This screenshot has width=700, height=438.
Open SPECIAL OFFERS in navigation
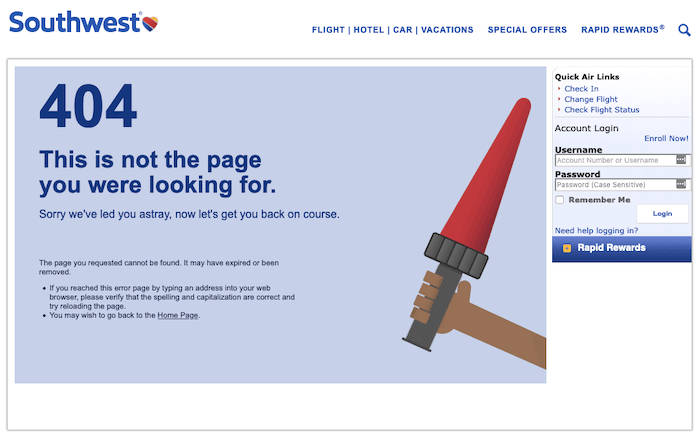pos(527,30)
